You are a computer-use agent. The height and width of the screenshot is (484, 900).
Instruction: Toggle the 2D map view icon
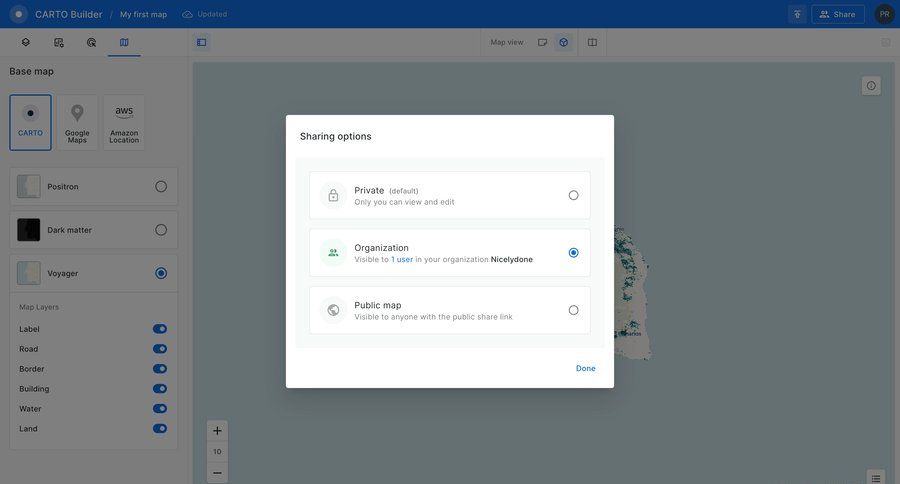point(542,42)
